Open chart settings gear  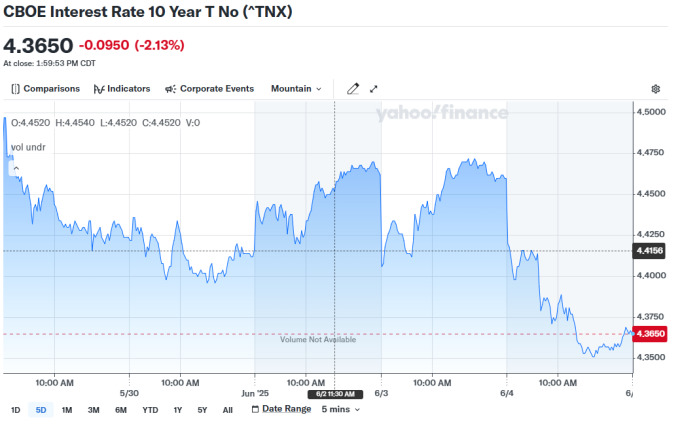tap(656, 89)
